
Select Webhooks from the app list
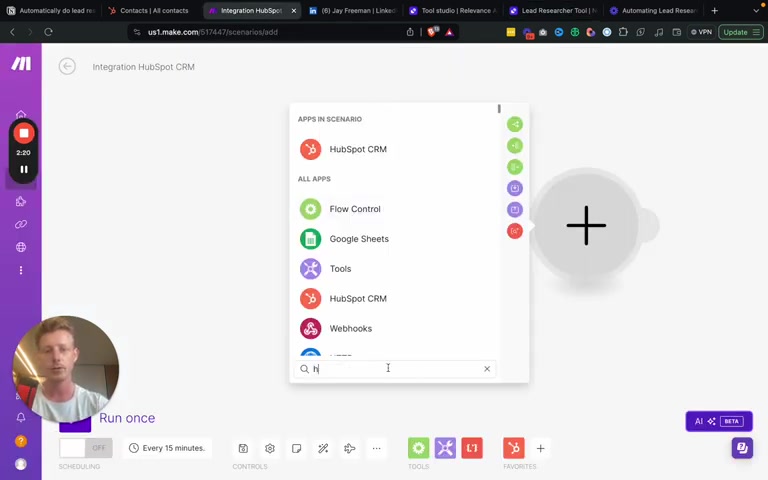point(395,328)
